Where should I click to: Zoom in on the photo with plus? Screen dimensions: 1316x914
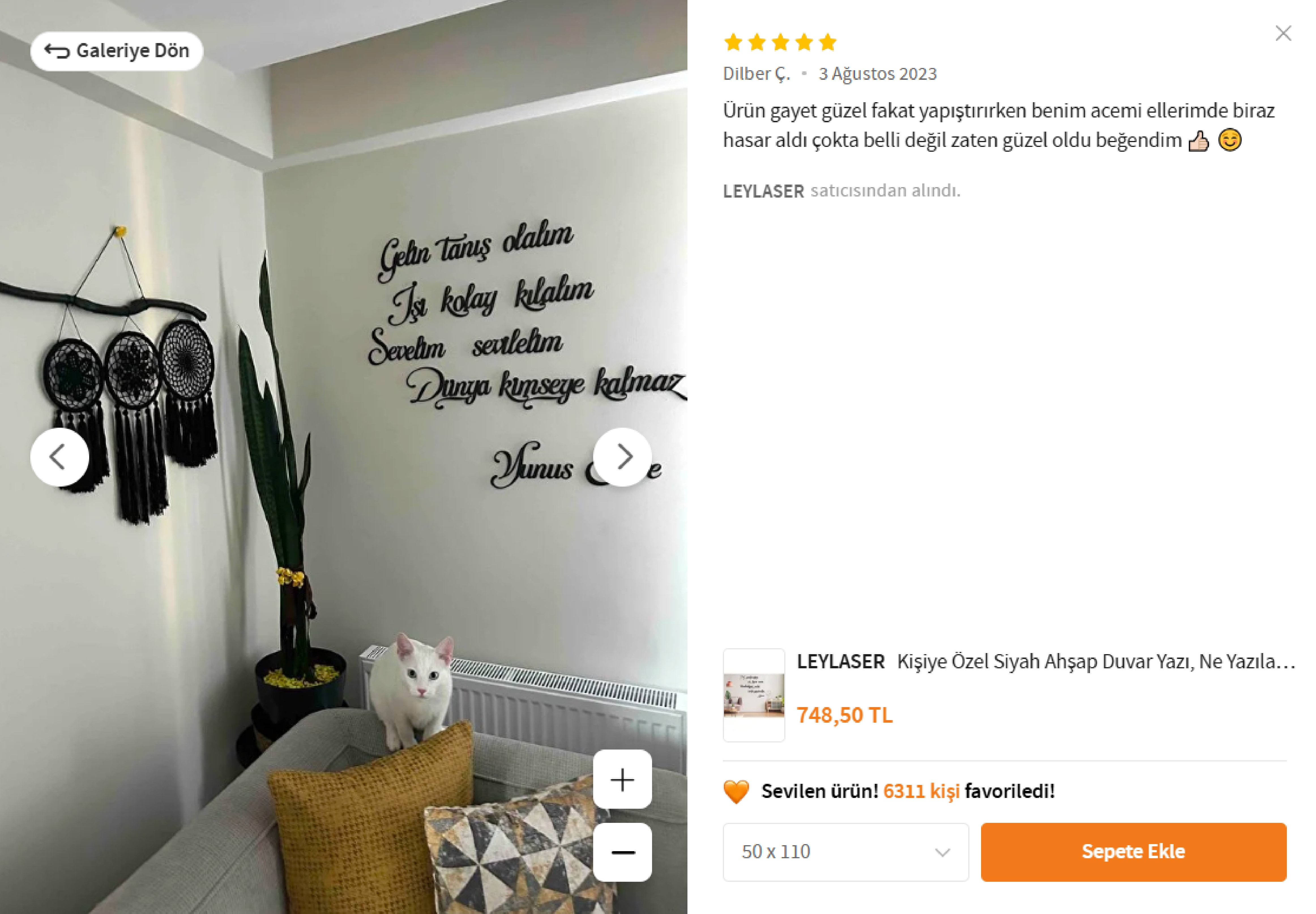coord(623,780)
